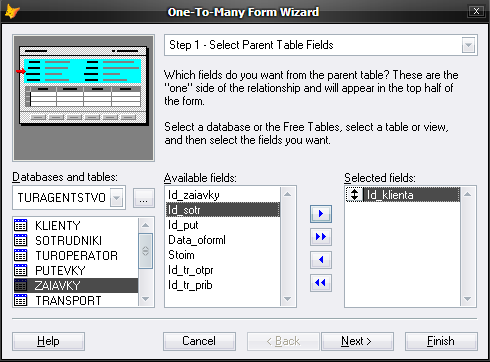The height and width of the screenshot is (362, 490).
Task: Select the Id_tr_prib available field
Action: [x=223, y=285]
